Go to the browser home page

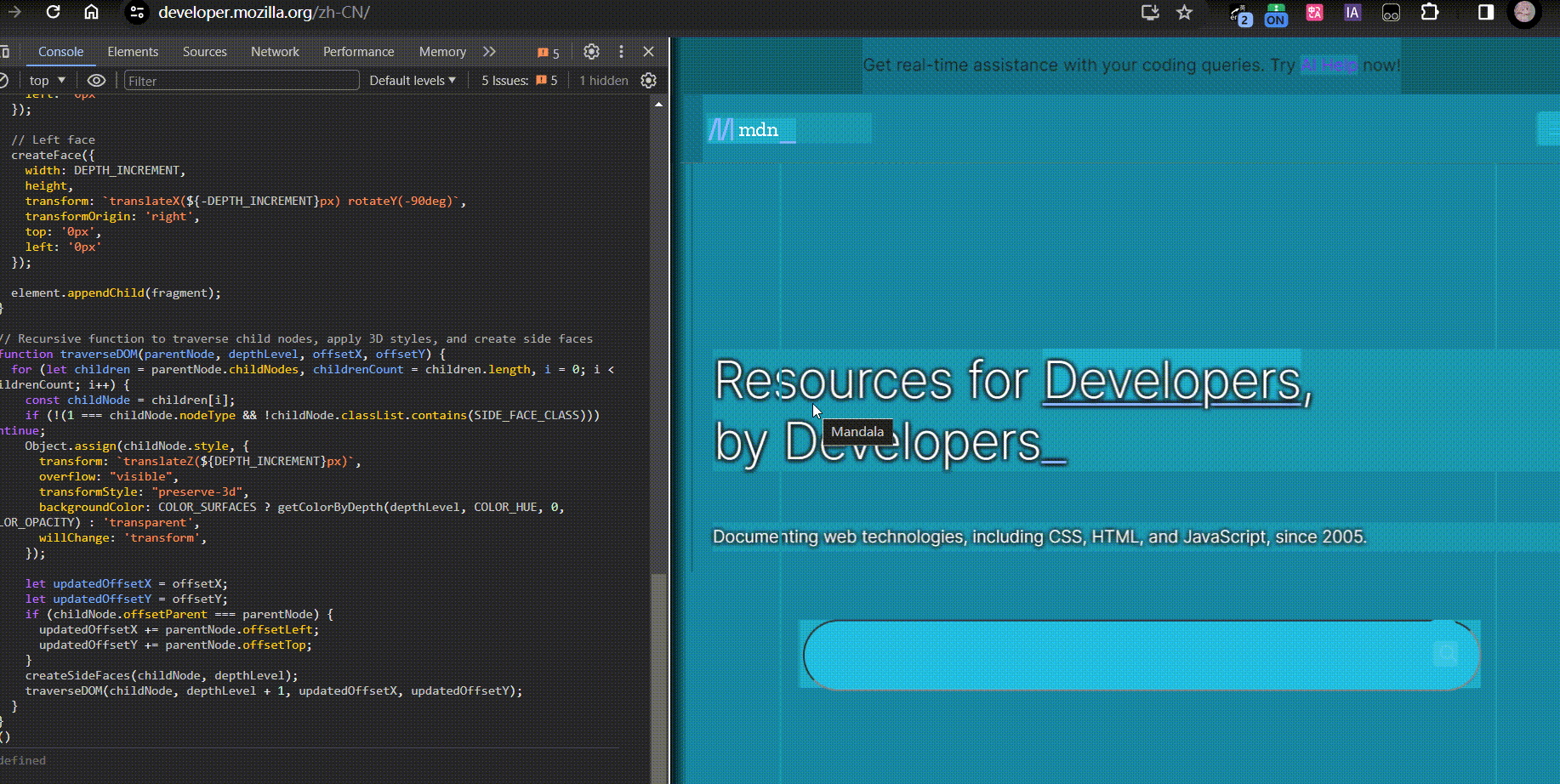point(91,12)
